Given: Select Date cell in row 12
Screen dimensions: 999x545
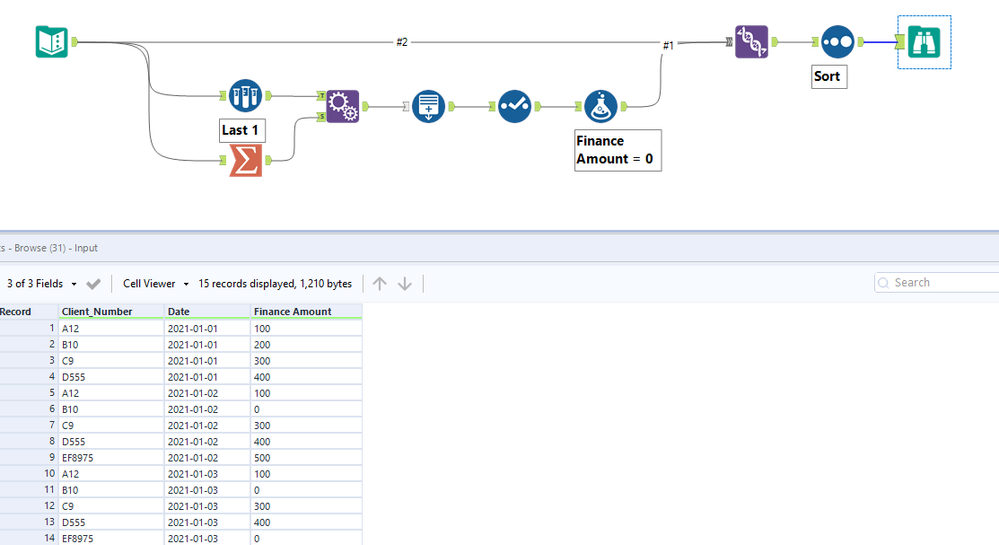Looking at the screenshot, I should pos(208,506).
